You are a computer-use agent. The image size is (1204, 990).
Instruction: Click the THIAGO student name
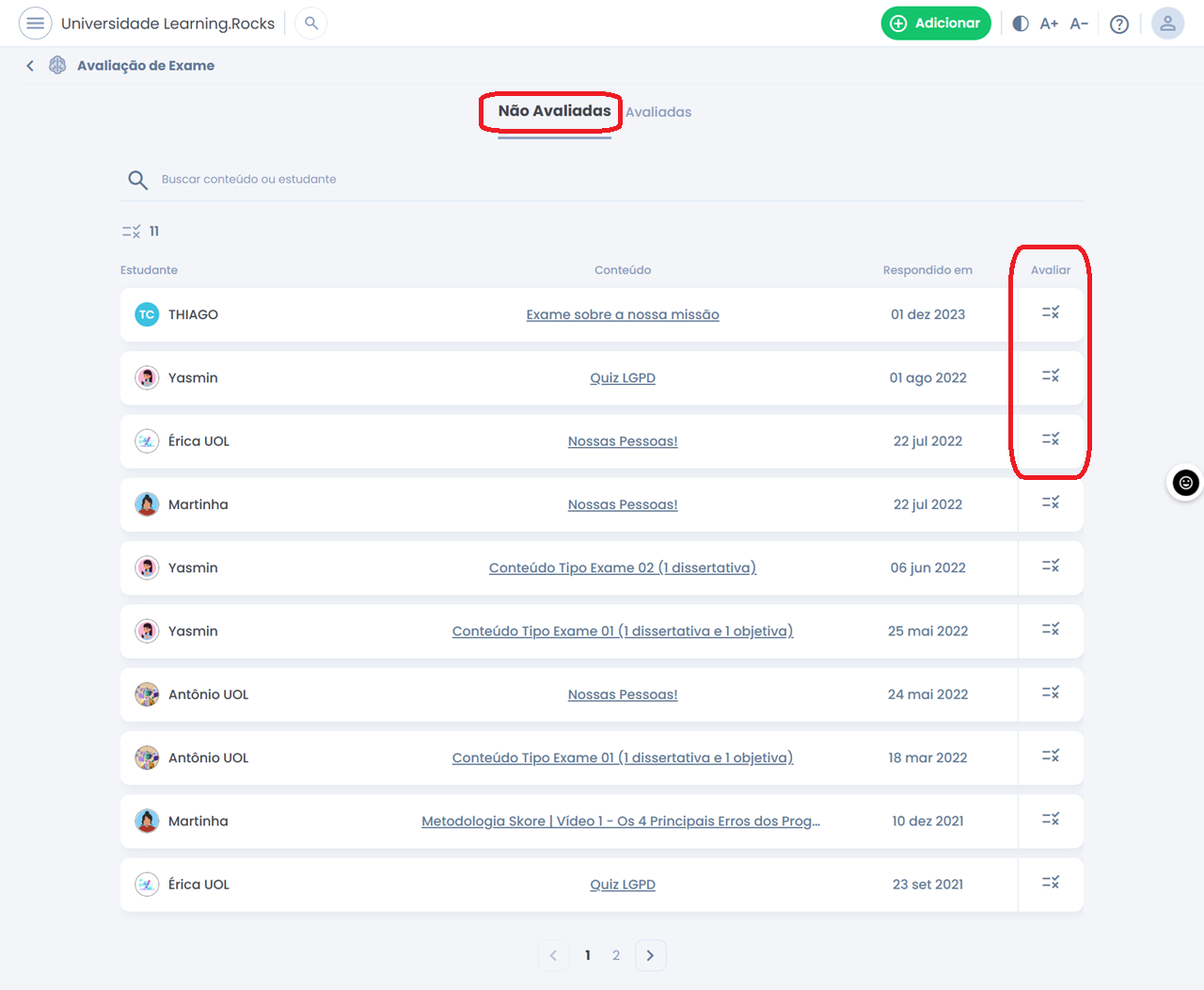pyautogui.click(x=193, y=314)
